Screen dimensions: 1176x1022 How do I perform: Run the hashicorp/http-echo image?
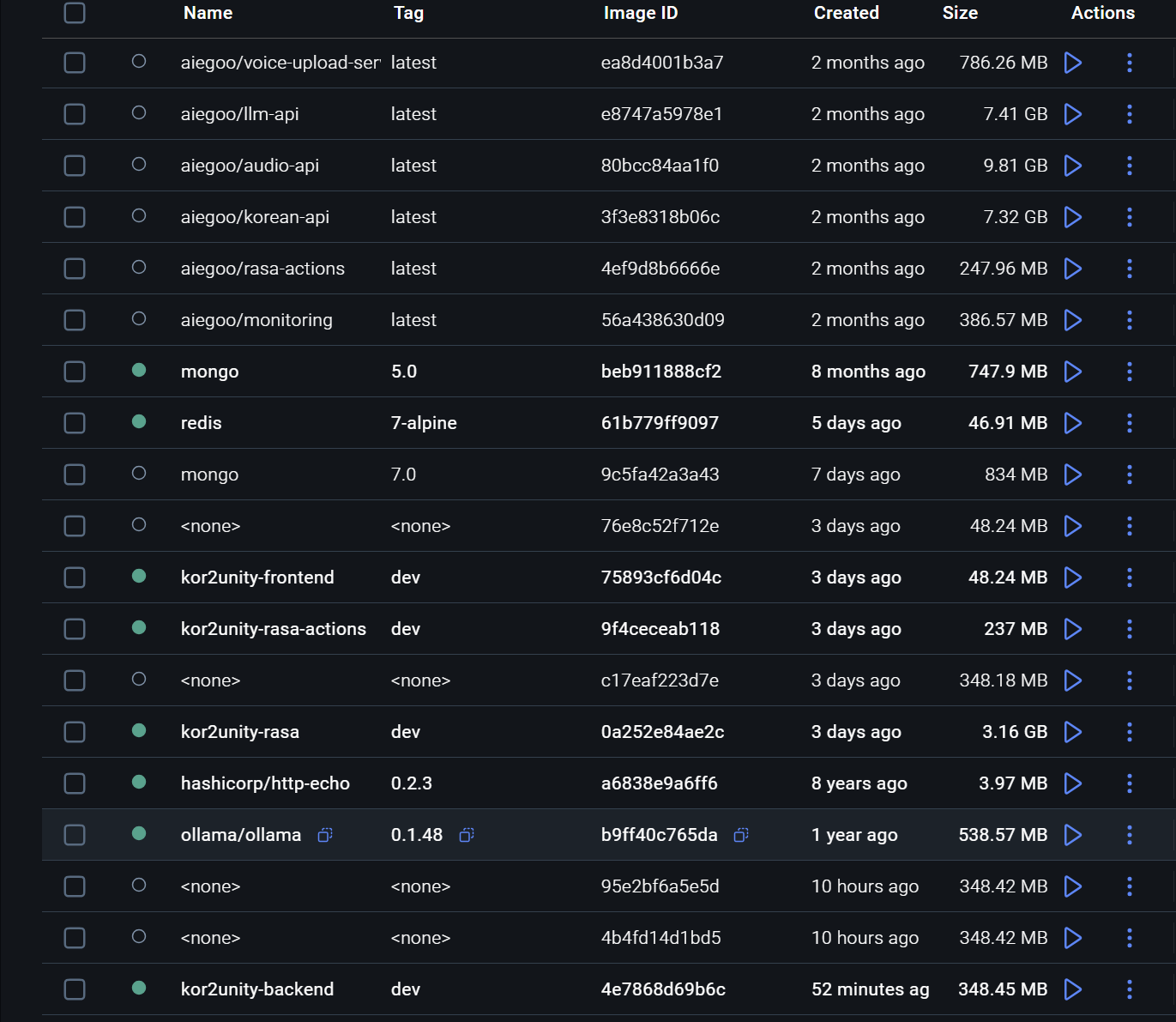coord(1072,783)
